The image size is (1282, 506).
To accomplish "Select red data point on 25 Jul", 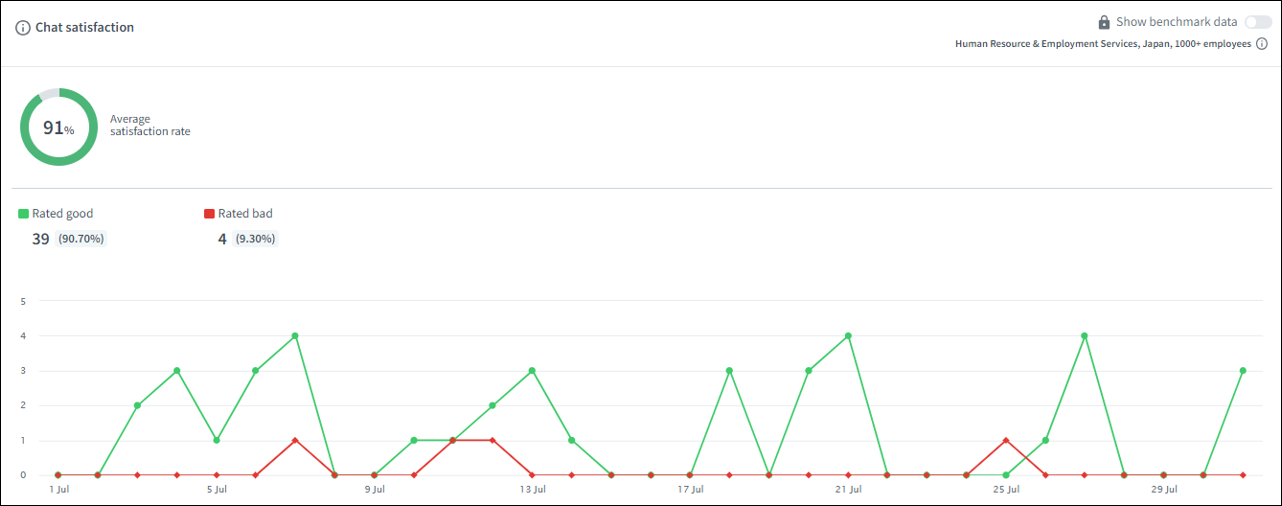I will pyautogui.click(x=1006, y=440).
